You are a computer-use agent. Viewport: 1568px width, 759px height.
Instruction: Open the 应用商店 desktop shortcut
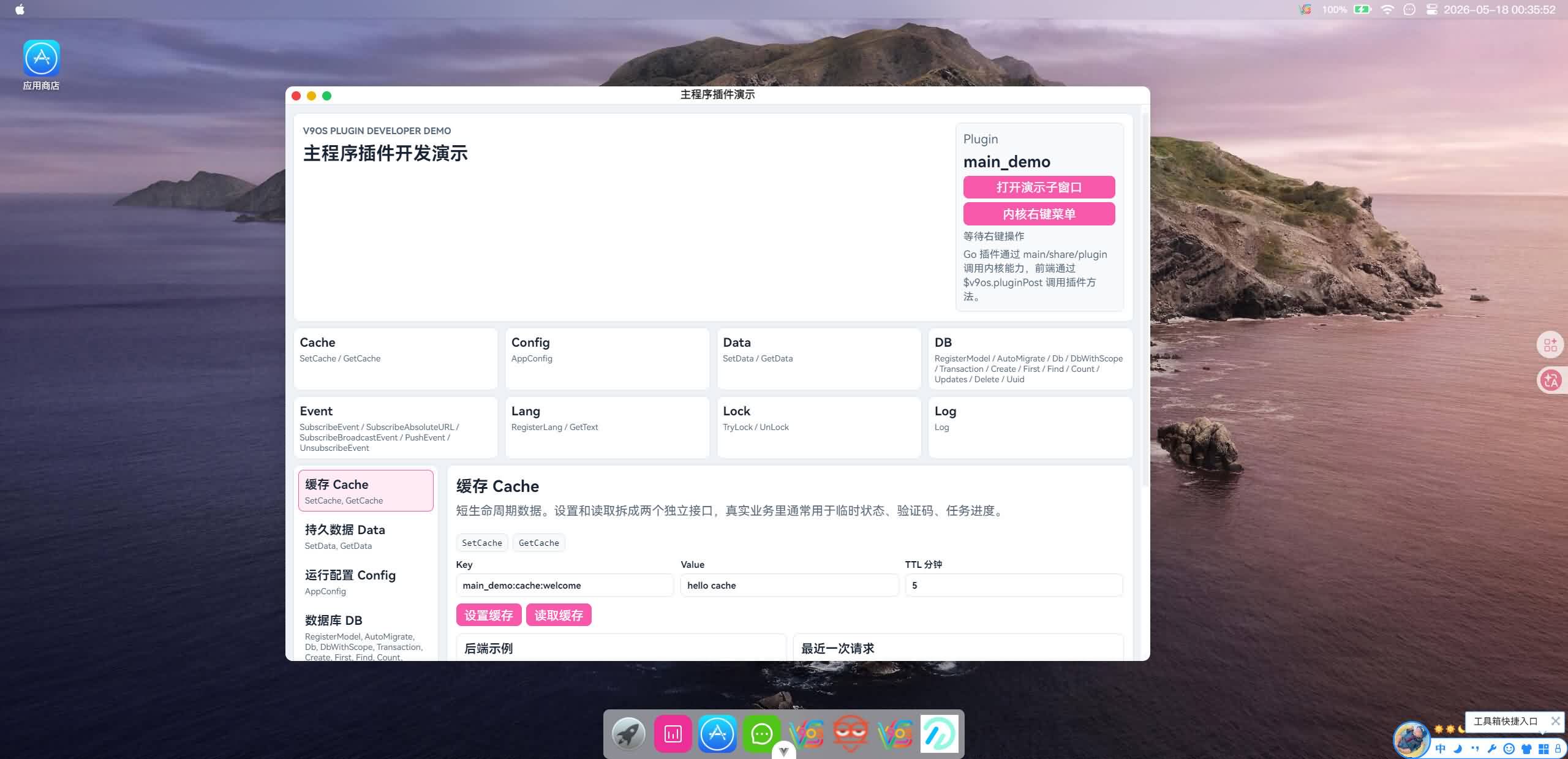point(41,65)
